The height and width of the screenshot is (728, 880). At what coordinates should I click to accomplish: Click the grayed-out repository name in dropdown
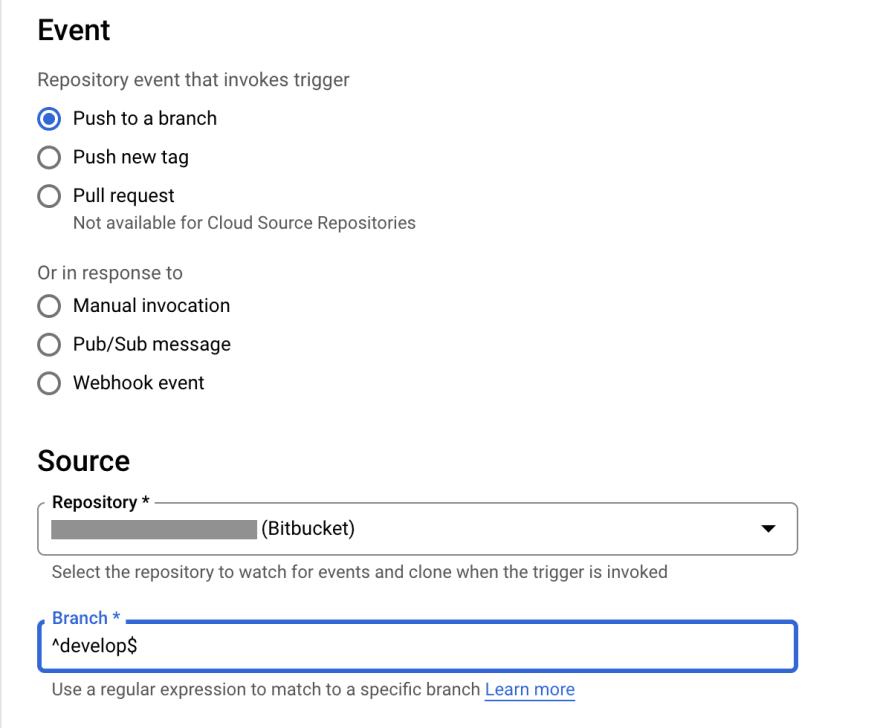[154, 529]
